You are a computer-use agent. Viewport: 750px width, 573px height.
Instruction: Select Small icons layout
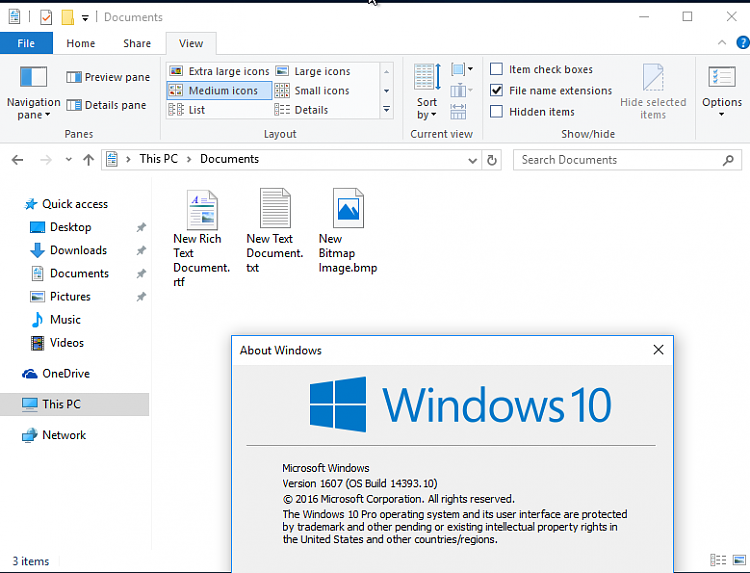point(312,90)
